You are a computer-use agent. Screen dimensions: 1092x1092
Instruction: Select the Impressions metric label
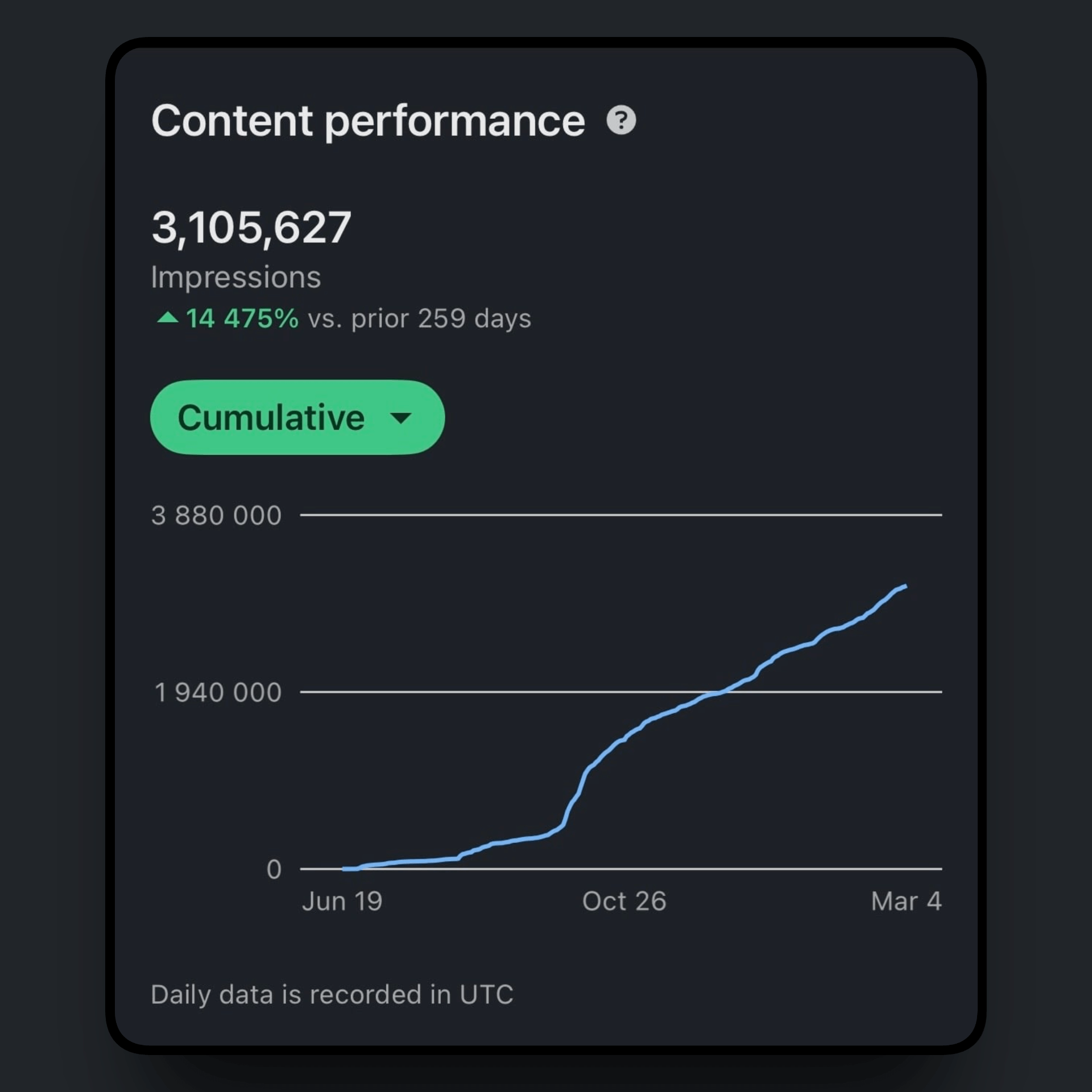[x=236, y=277]
